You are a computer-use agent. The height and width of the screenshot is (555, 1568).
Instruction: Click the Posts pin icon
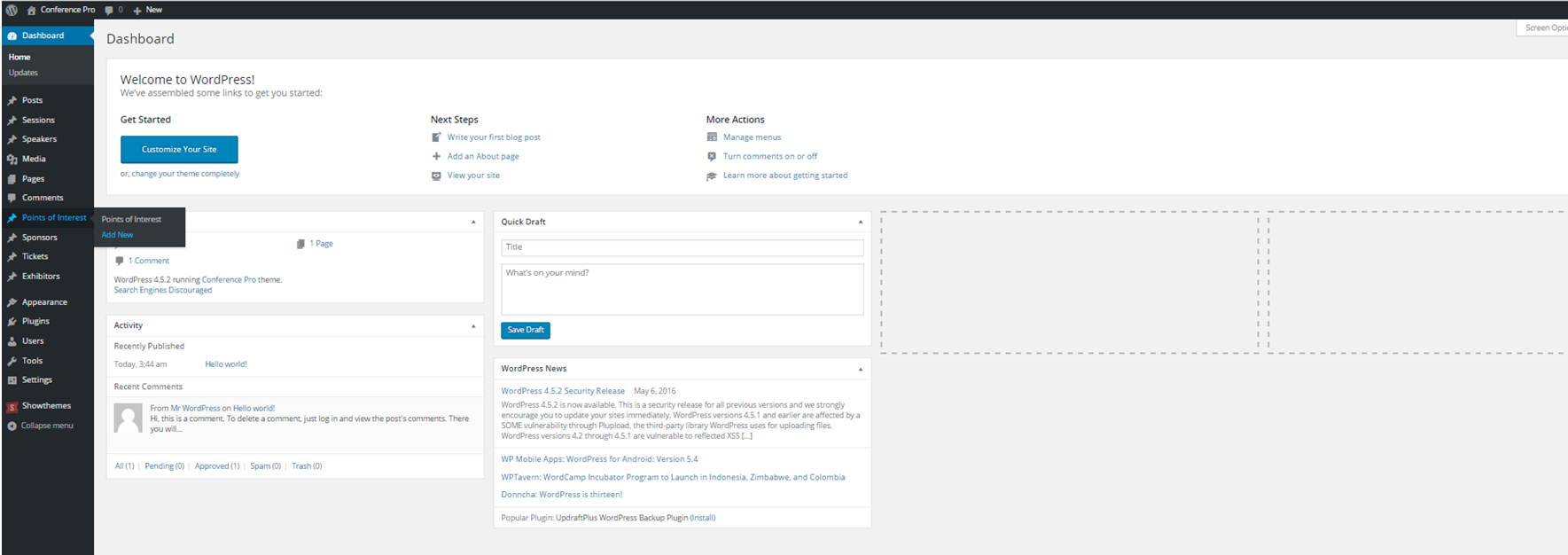tap(12, 101)
